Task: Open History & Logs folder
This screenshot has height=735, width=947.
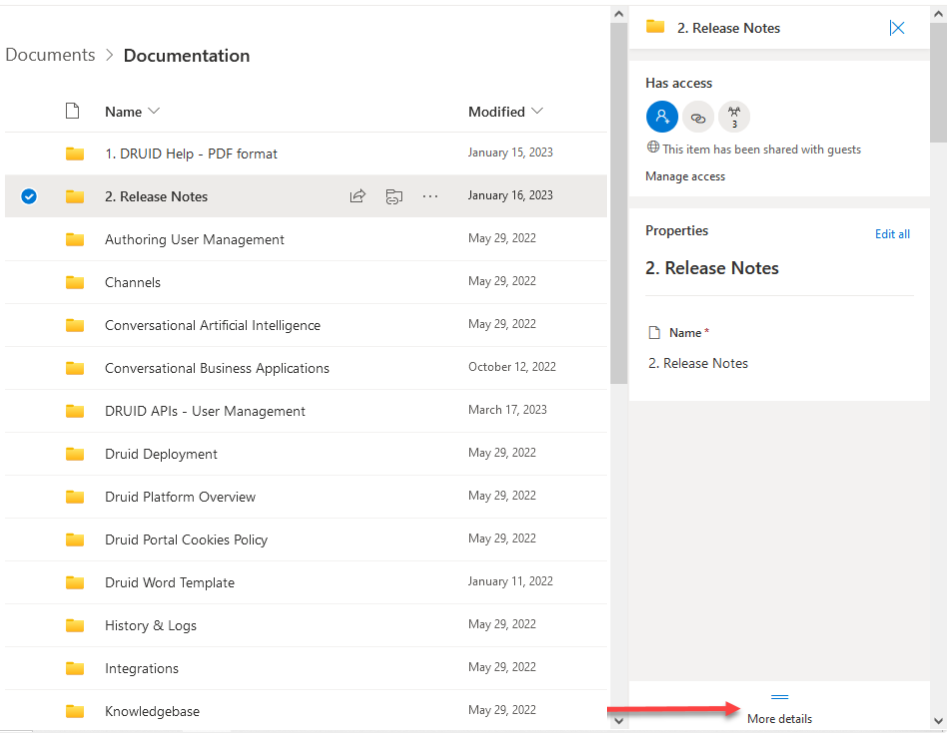Action: [x=150, y=626]
